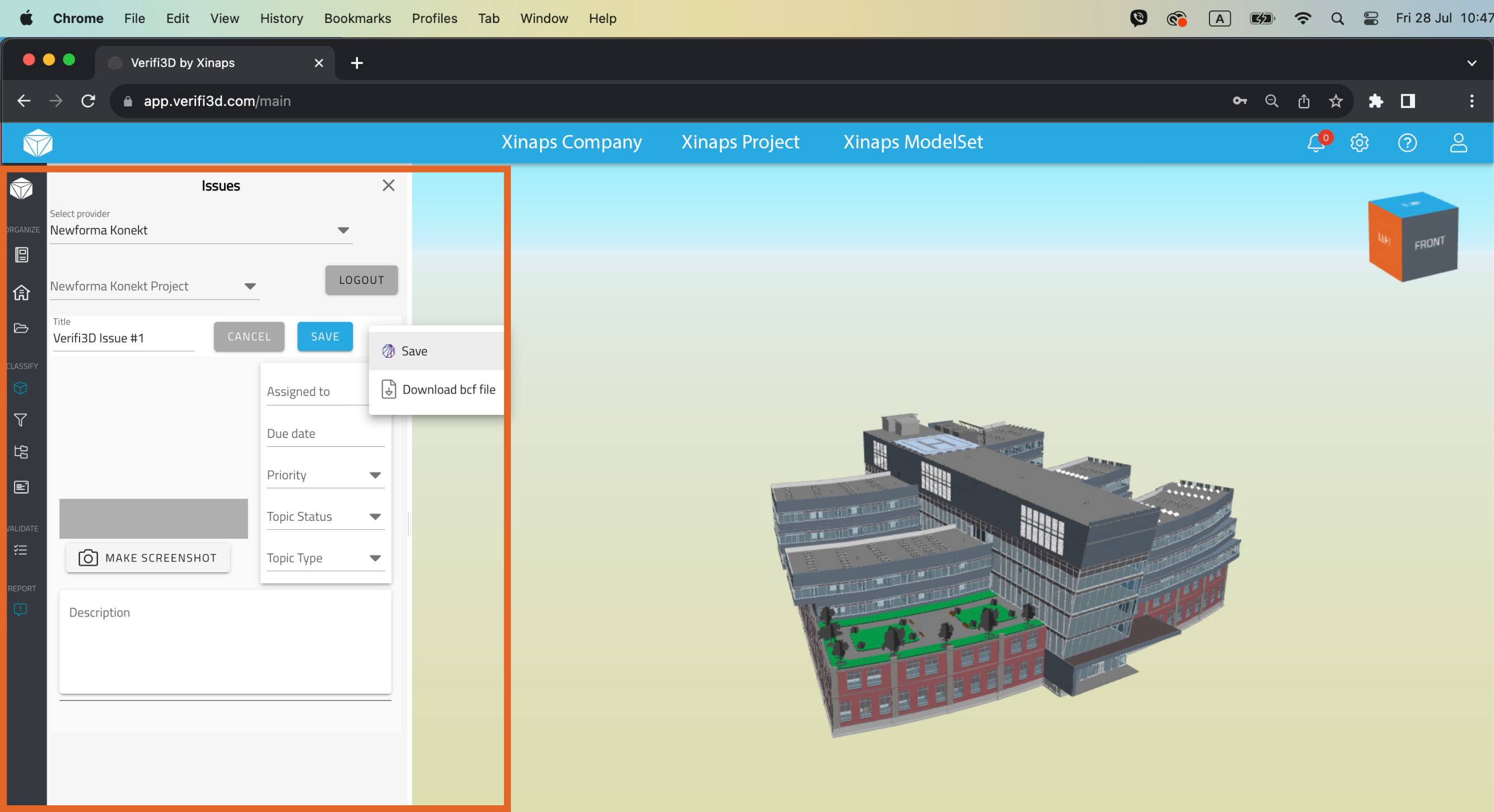Viewport: 1494px width, 812px height.
Task: Open the History menu
Action: pyautogui.click(x=281, y=18)
